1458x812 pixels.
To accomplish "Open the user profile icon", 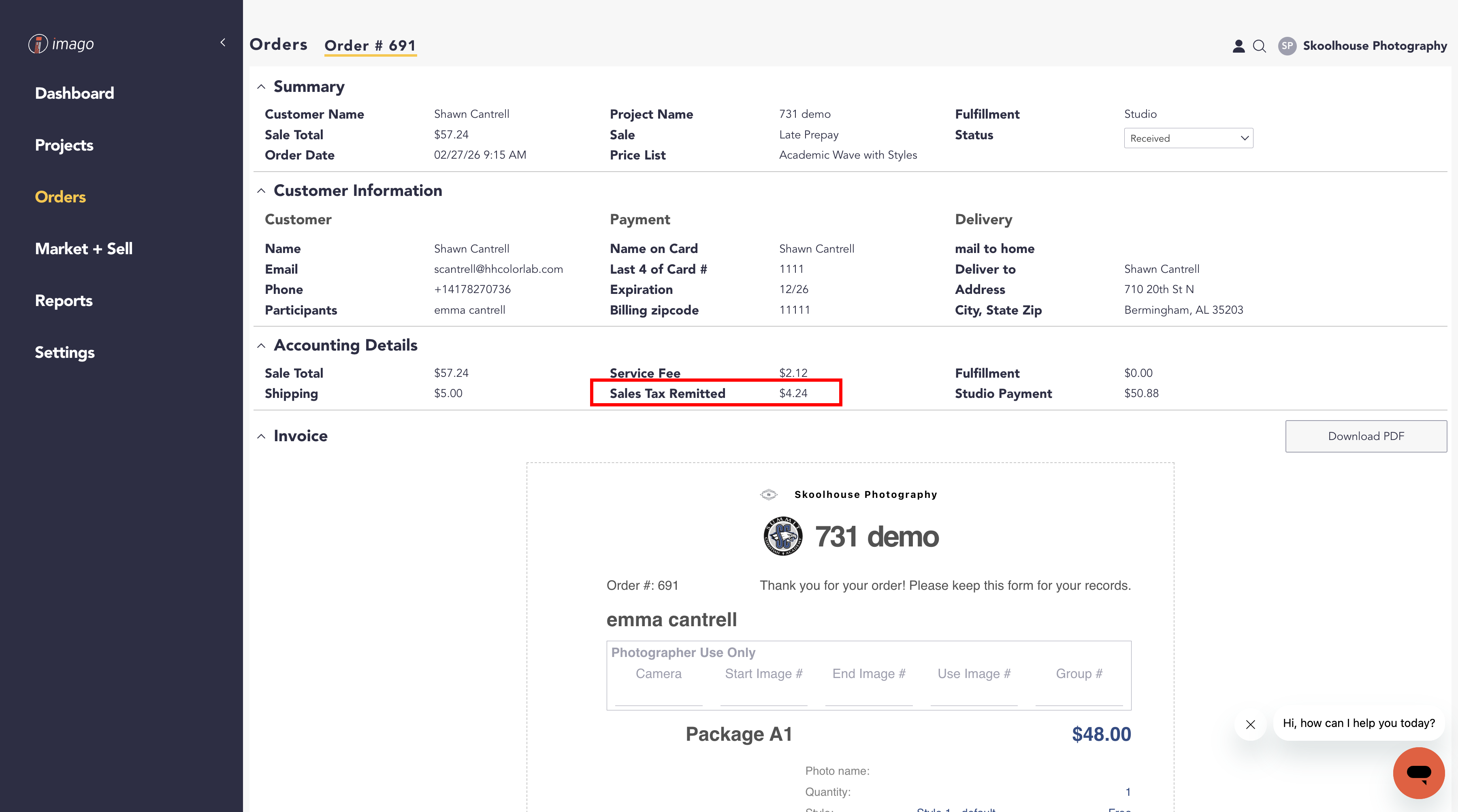I will pyautogui.click(x=1238, y=46).
